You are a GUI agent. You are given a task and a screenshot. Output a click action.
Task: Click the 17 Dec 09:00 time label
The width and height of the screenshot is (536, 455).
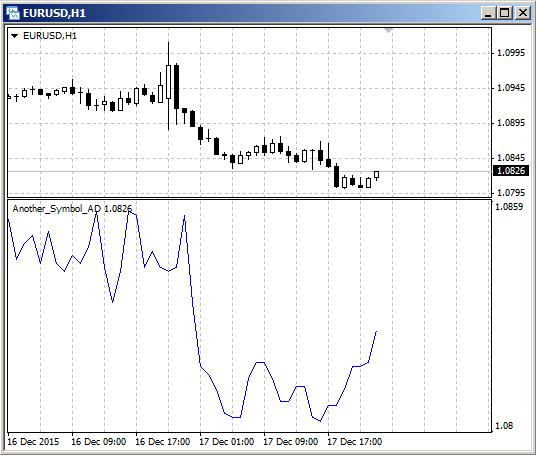pos(291,442)
